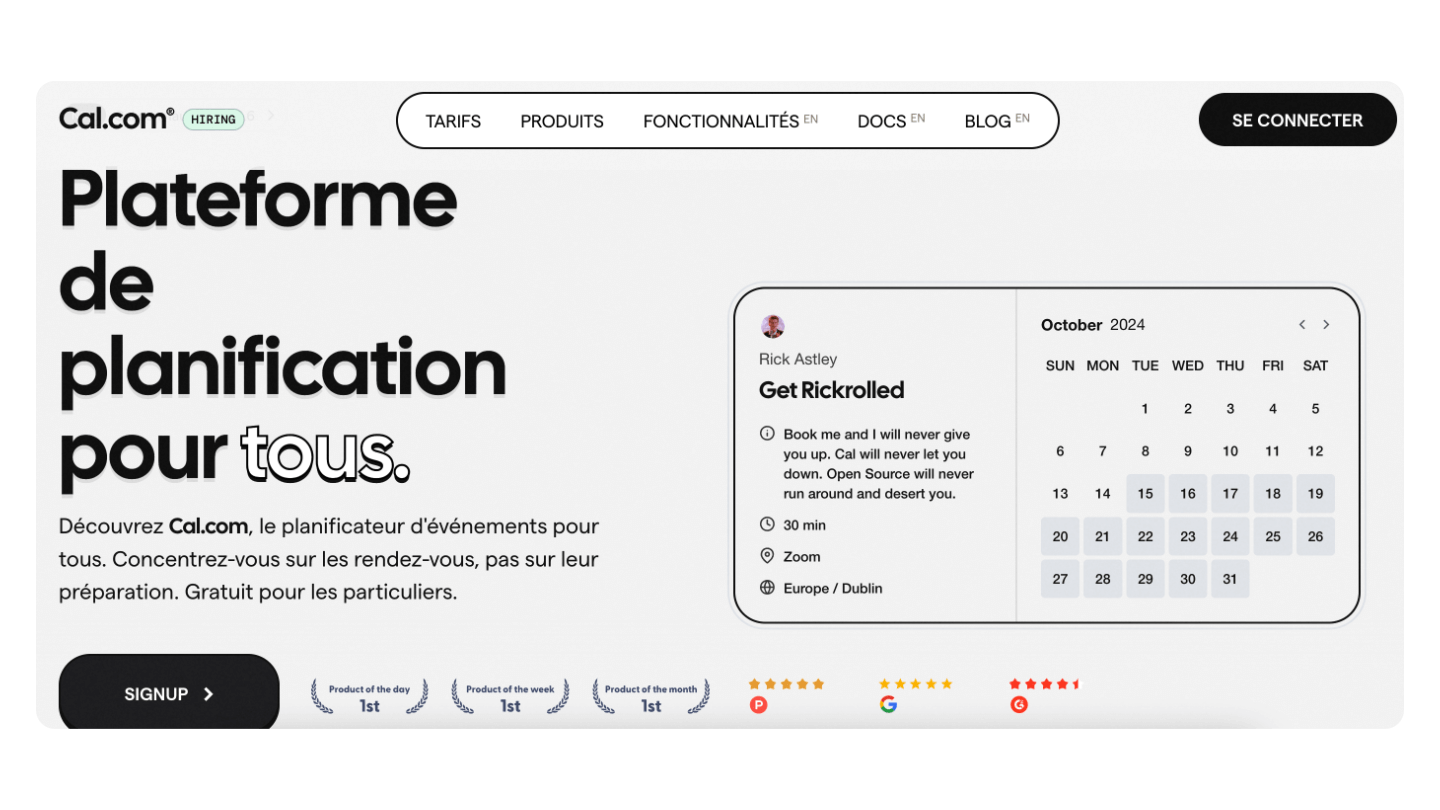Click calendar date 14
Image resolution: width=1440 pixels, height=810 pixels.
tap(1102, 493)
